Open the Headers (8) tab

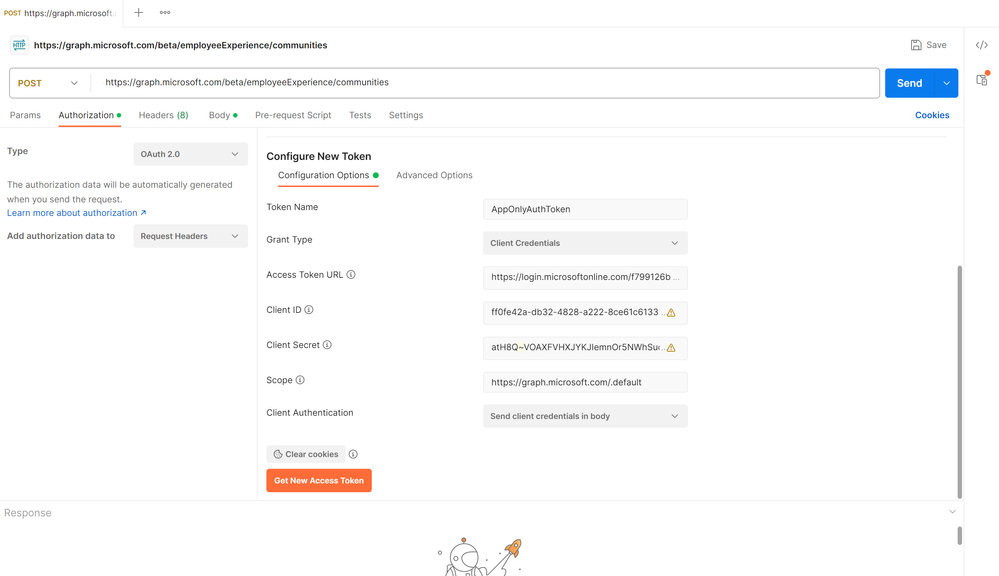coord(164,115)
